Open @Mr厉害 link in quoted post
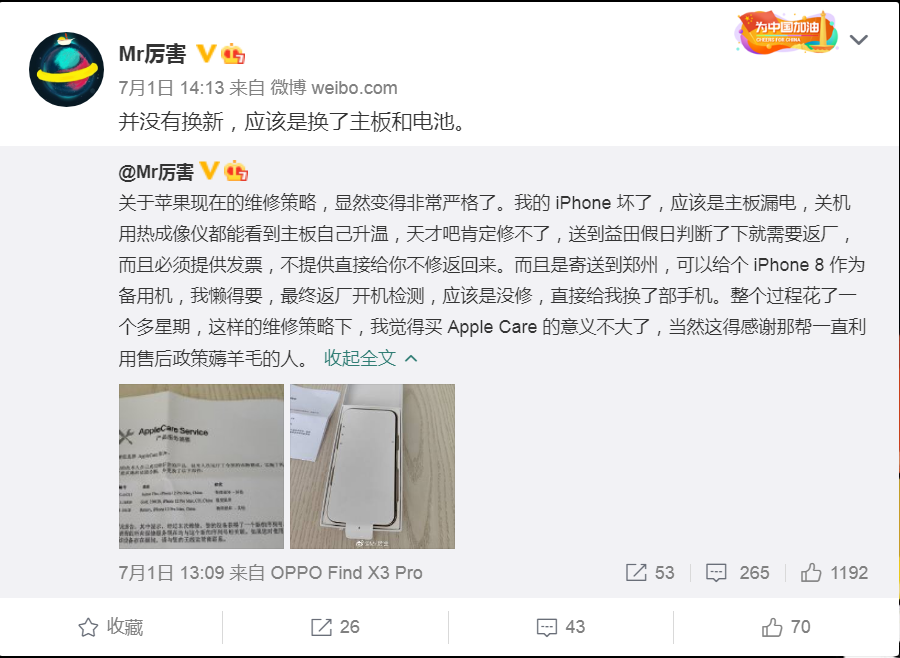Image resolution: width=900 pixels, height=658 pixels. pos(156,172)
